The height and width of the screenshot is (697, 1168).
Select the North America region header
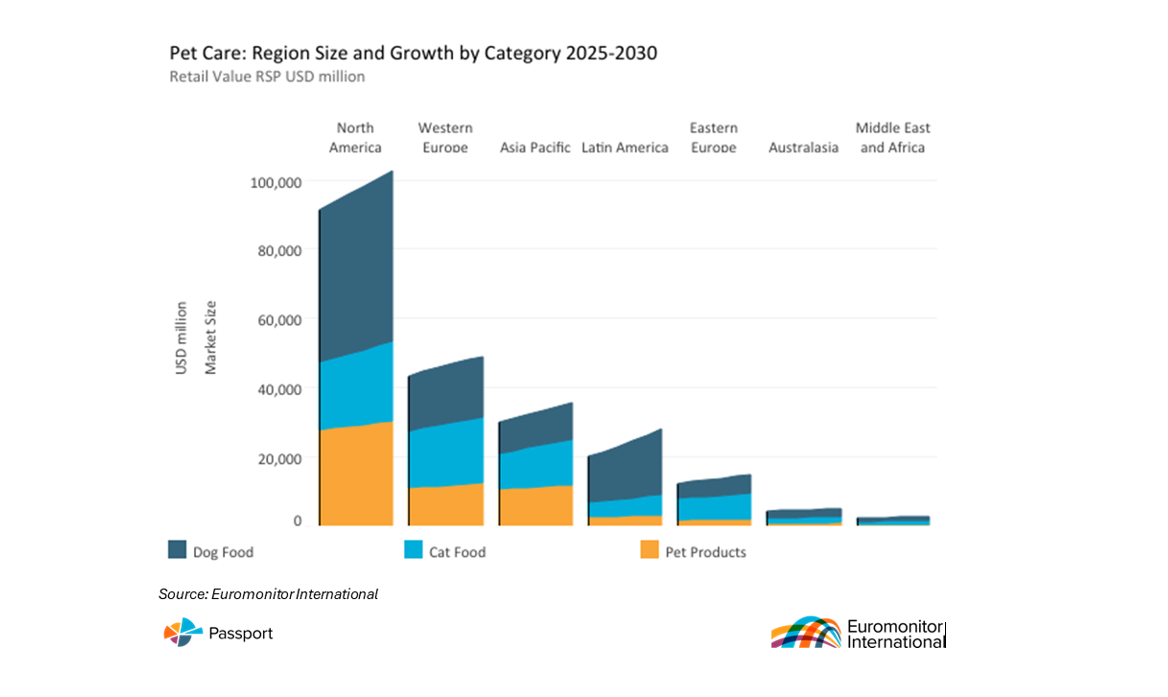[x=355, y=138]
